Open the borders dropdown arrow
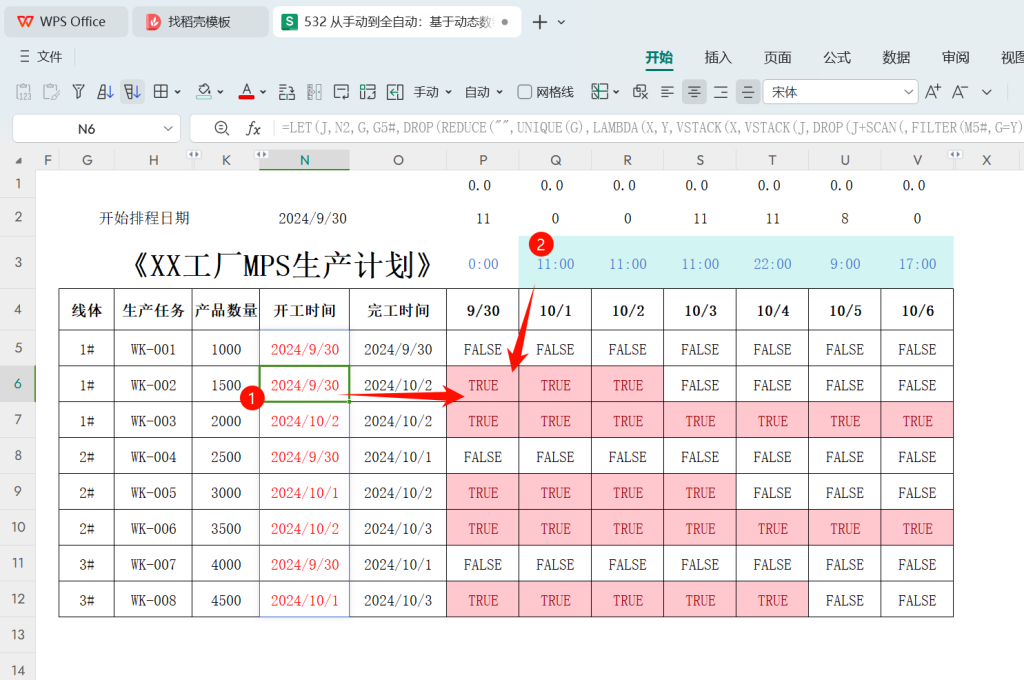The image size is (1024, 680). click(178, 92)
